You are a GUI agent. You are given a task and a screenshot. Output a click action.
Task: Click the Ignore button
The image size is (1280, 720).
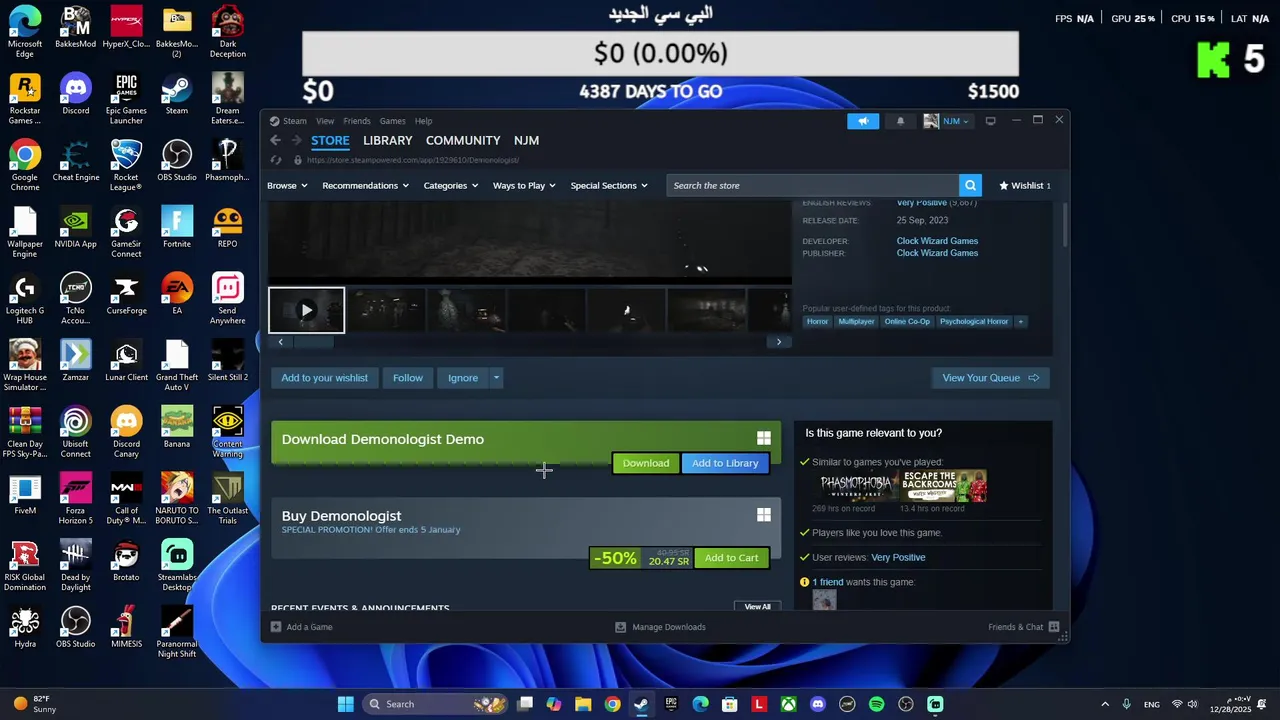[x=463, y=378]
